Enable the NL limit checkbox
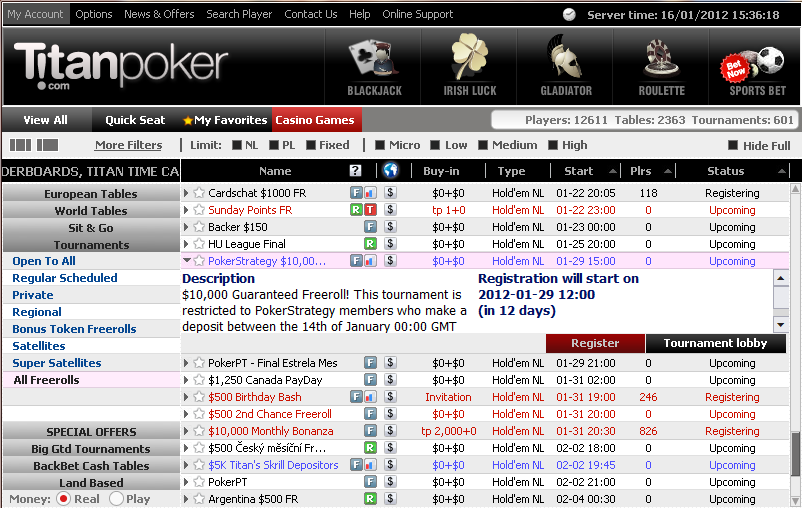This screenshot has height=508, width=802. point(237,145)
